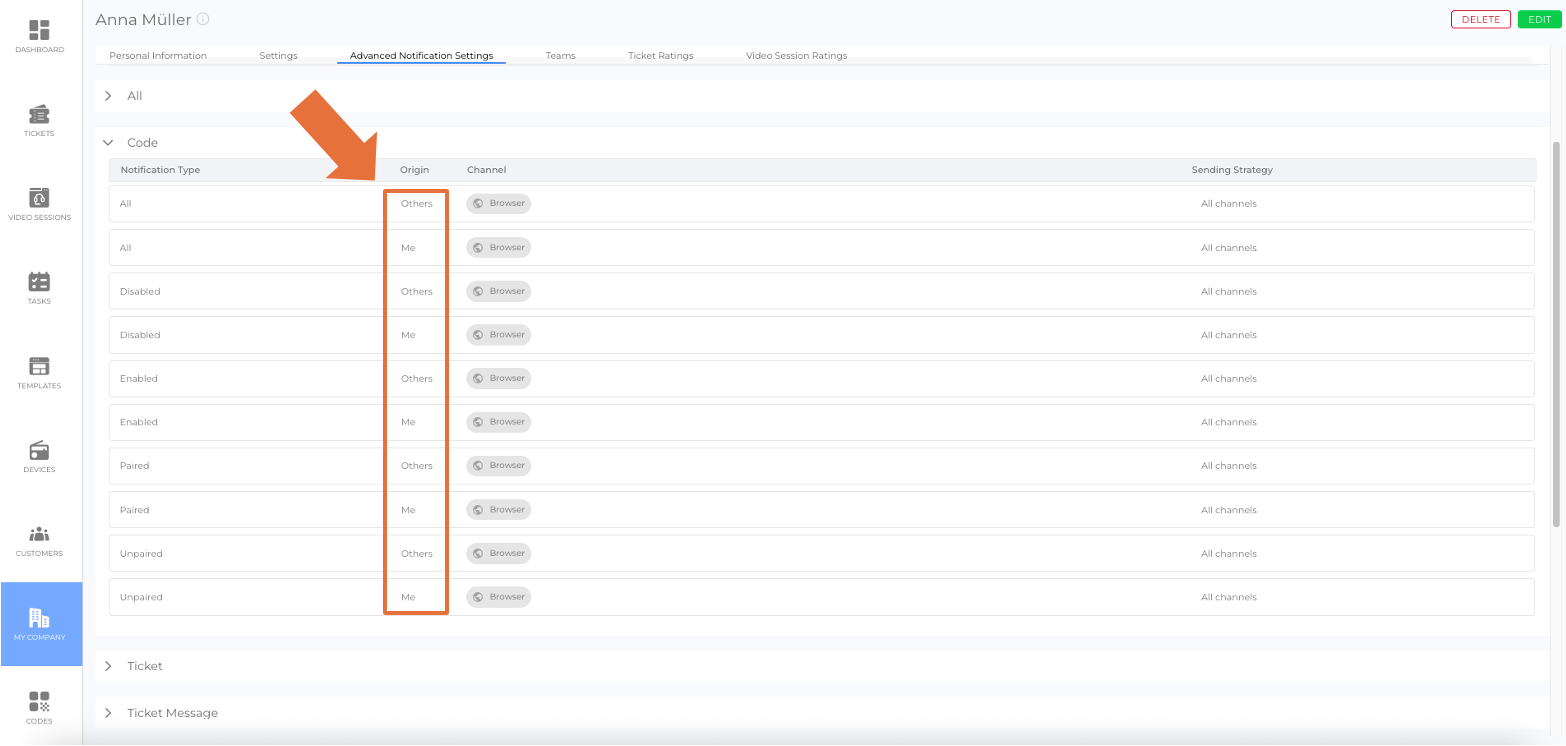This screenshot has width=1566, height=746.
Task: Click Browser chip in first All row
Action: (498, 204)
